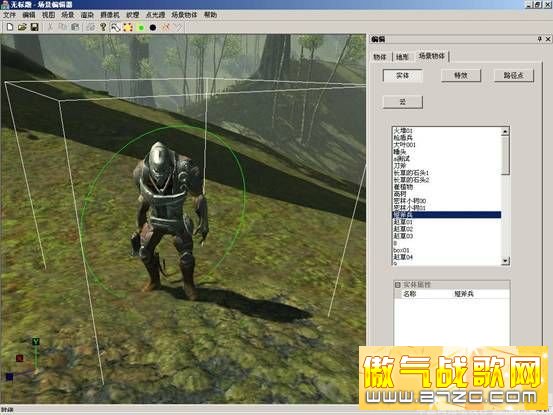Click the path curve tool icon
Image resolution: width=553 pixels, height=415 pixels.
pos(115,27)
